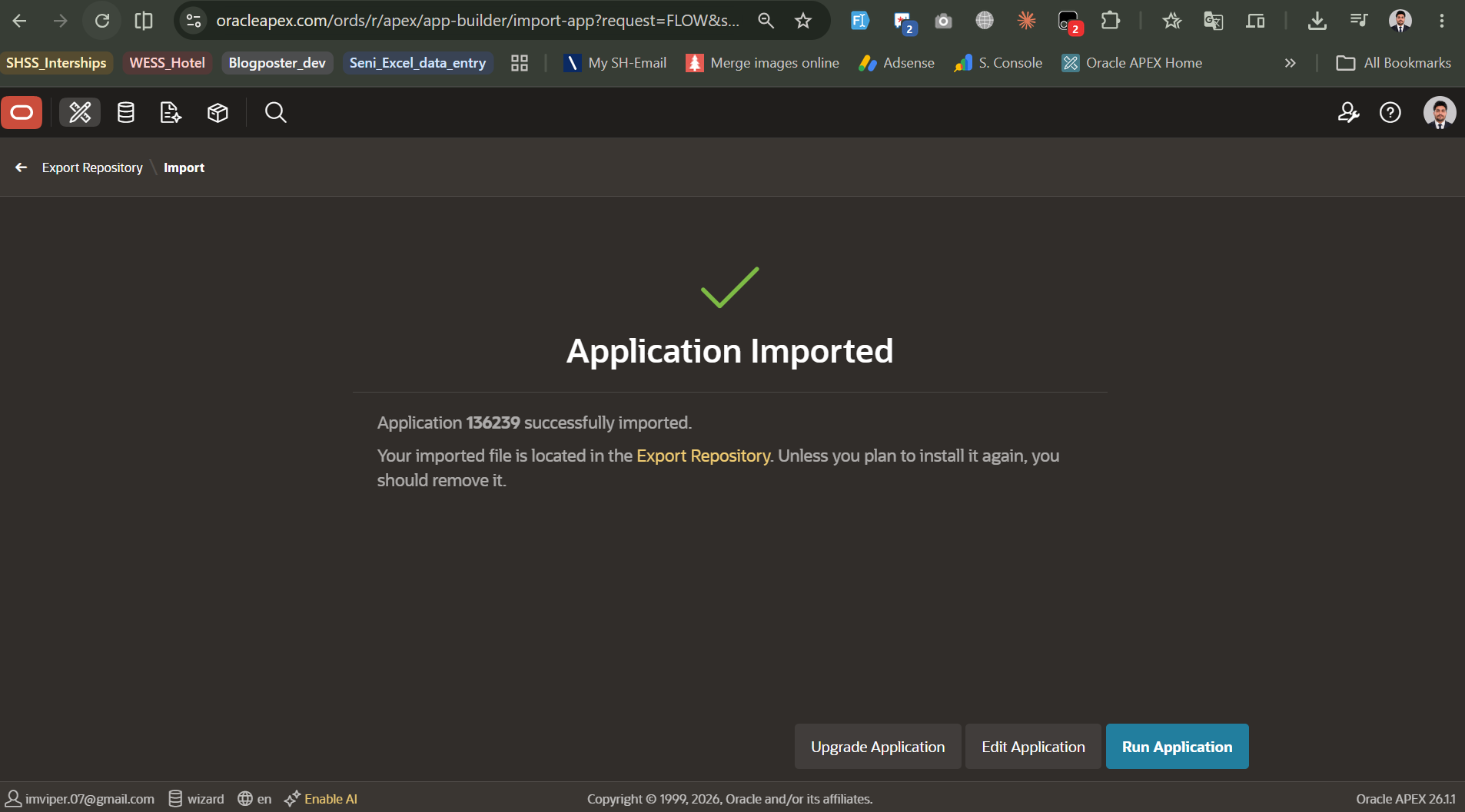1465x812 pixels.
Task: Open SHSS_Interships bookmark group
Action: (56, 63)
